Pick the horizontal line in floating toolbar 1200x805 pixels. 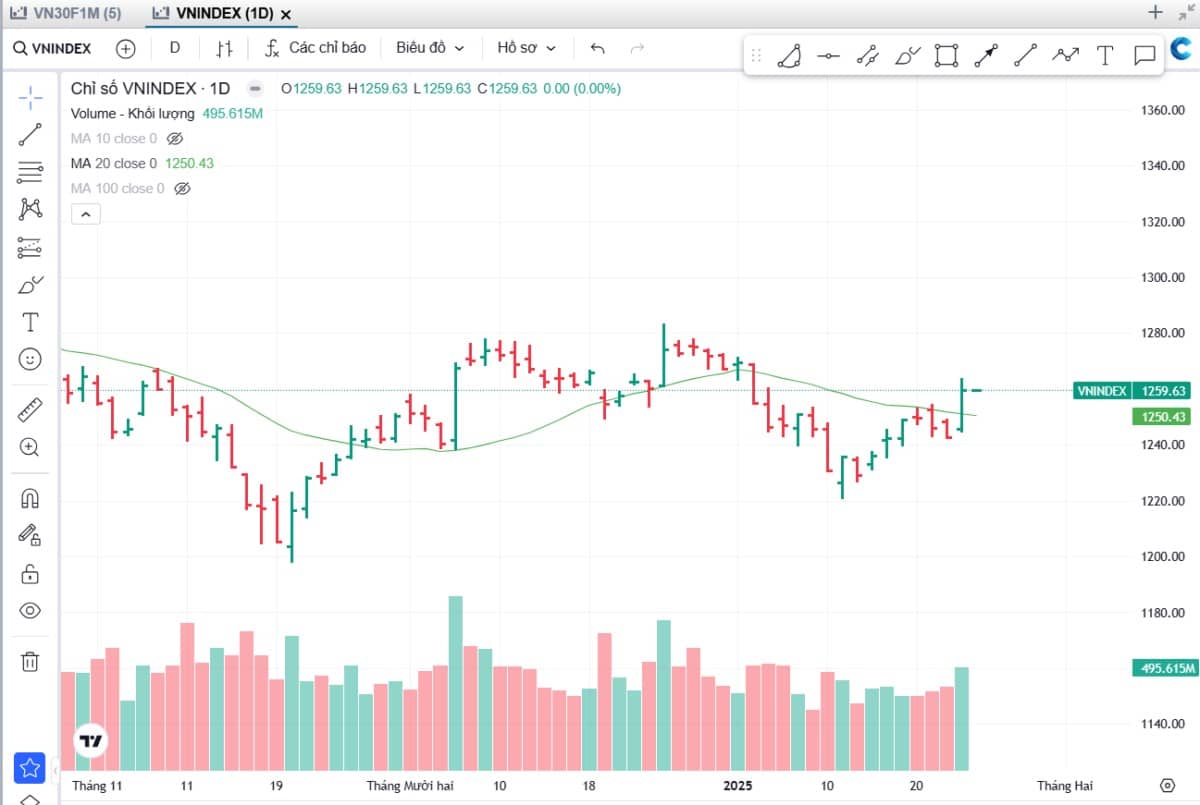(x=828, y=56)
